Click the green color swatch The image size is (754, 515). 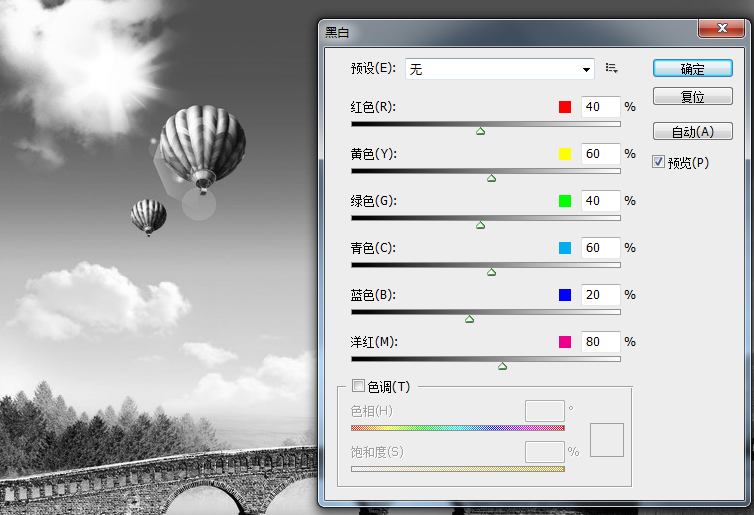[x=565, y=201]
